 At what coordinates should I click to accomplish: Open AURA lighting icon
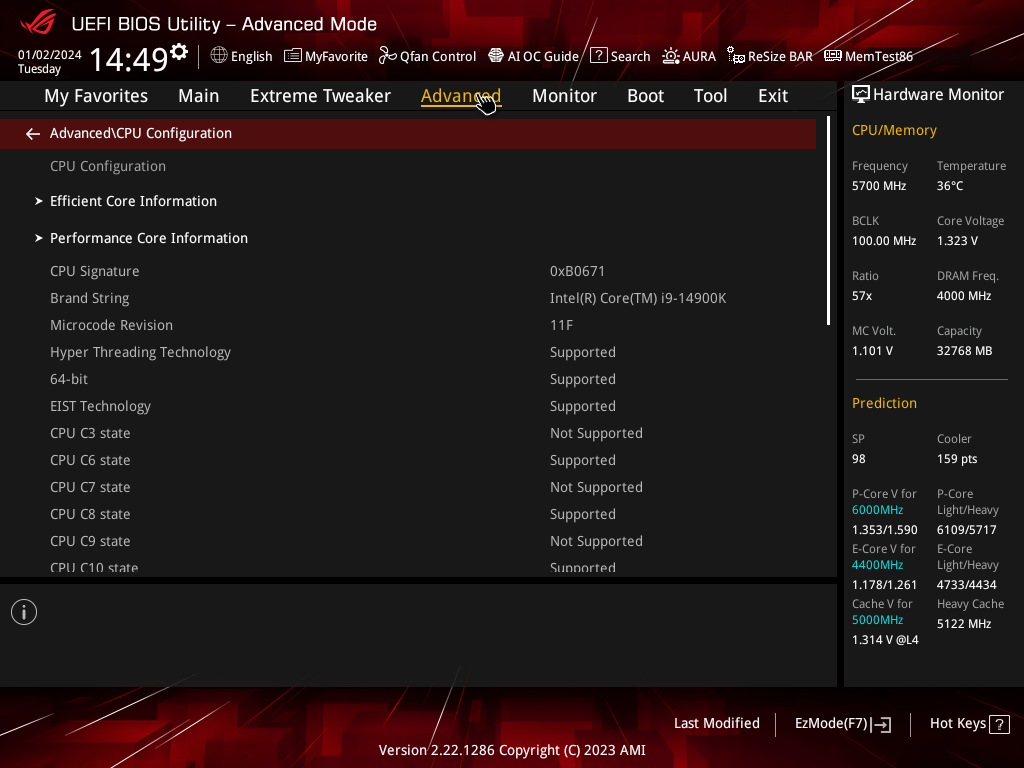[x=671, y=56]
